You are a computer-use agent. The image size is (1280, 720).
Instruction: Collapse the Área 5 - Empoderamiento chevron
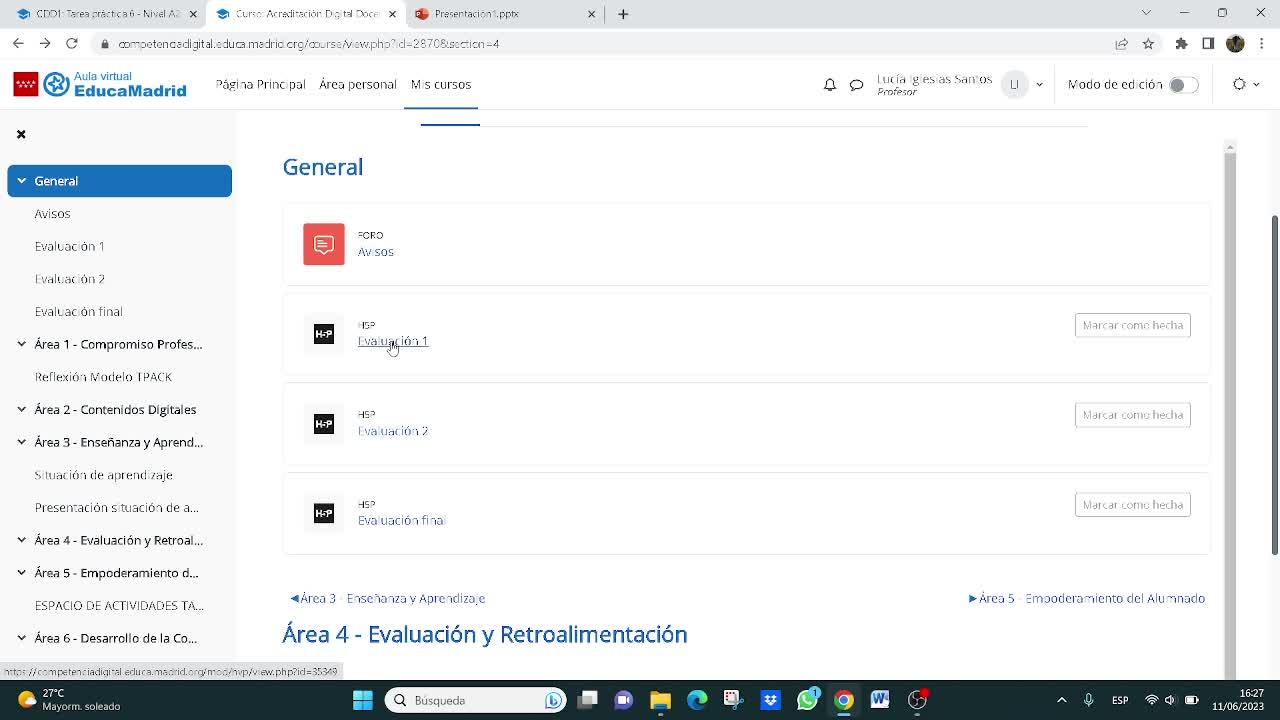pyautogui.click(x=21, y=573)
